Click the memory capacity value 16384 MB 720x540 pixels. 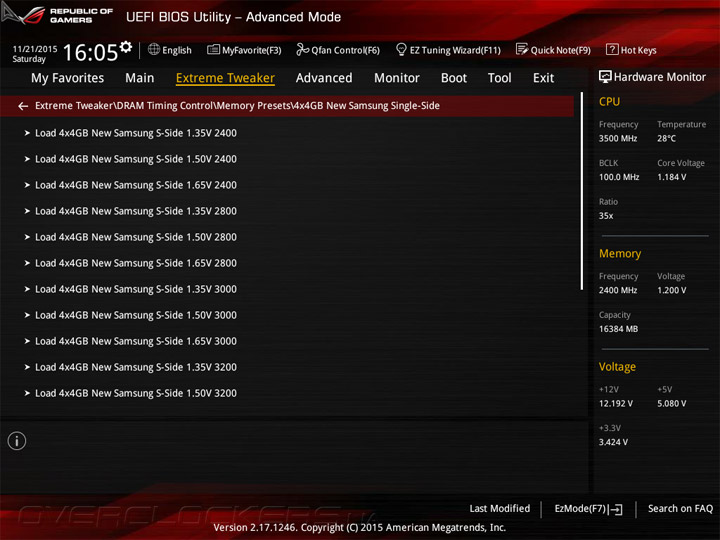coord(618,329)
